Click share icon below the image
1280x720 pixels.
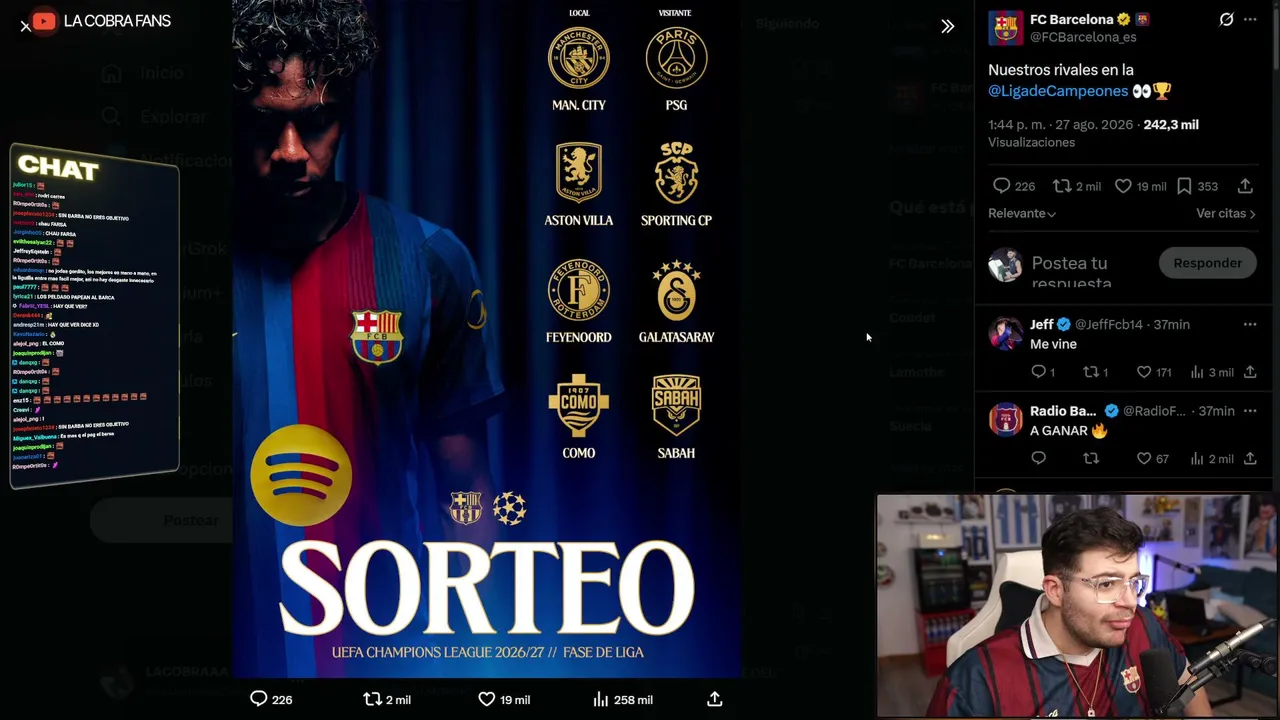coord(714,699)
